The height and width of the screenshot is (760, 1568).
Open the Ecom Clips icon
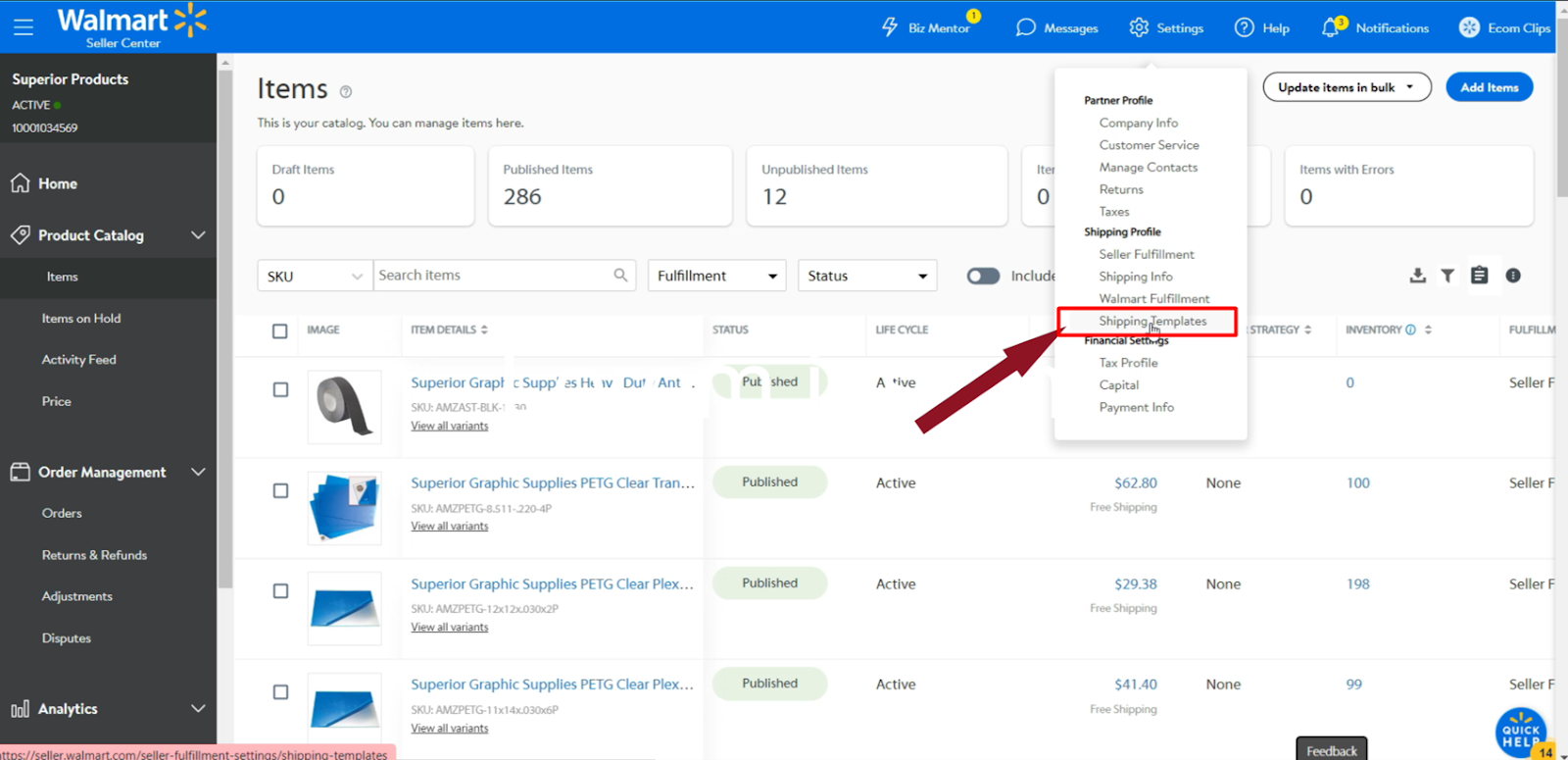[1469, 27]
